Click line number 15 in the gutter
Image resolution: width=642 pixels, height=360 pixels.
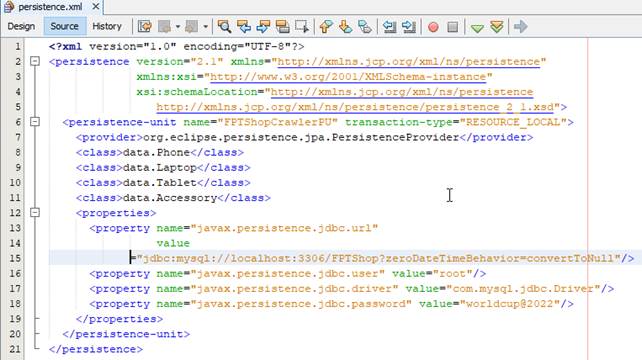[x=15, y=258]
